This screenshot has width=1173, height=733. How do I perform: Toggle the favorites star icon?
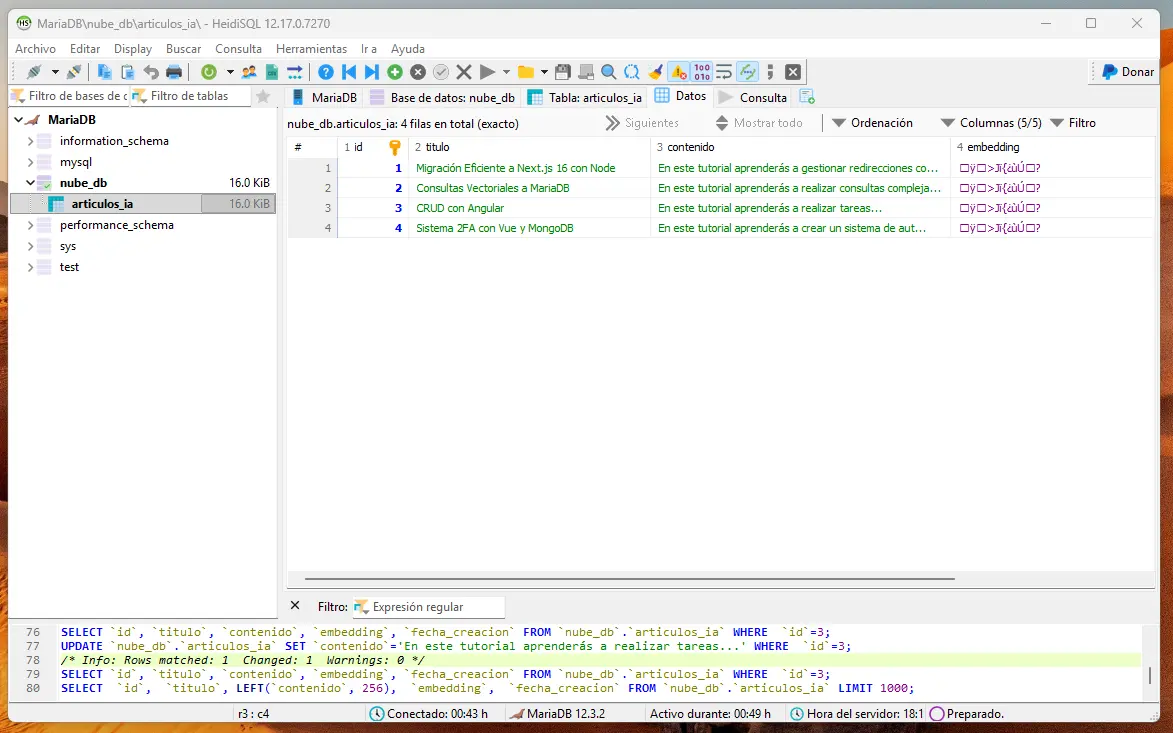[263, 96]
